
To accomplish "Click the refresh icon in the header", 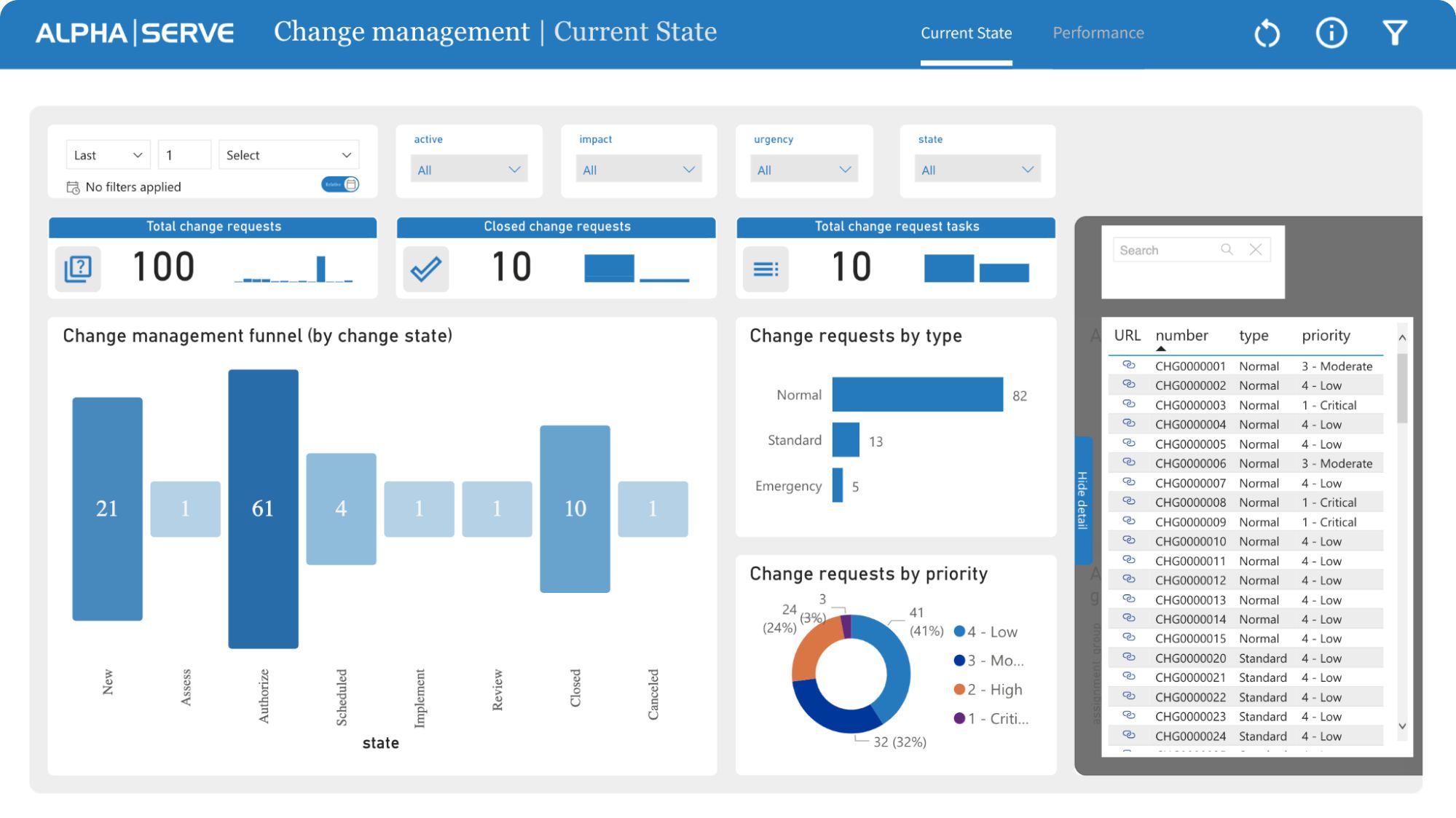I will point(1267,32).
